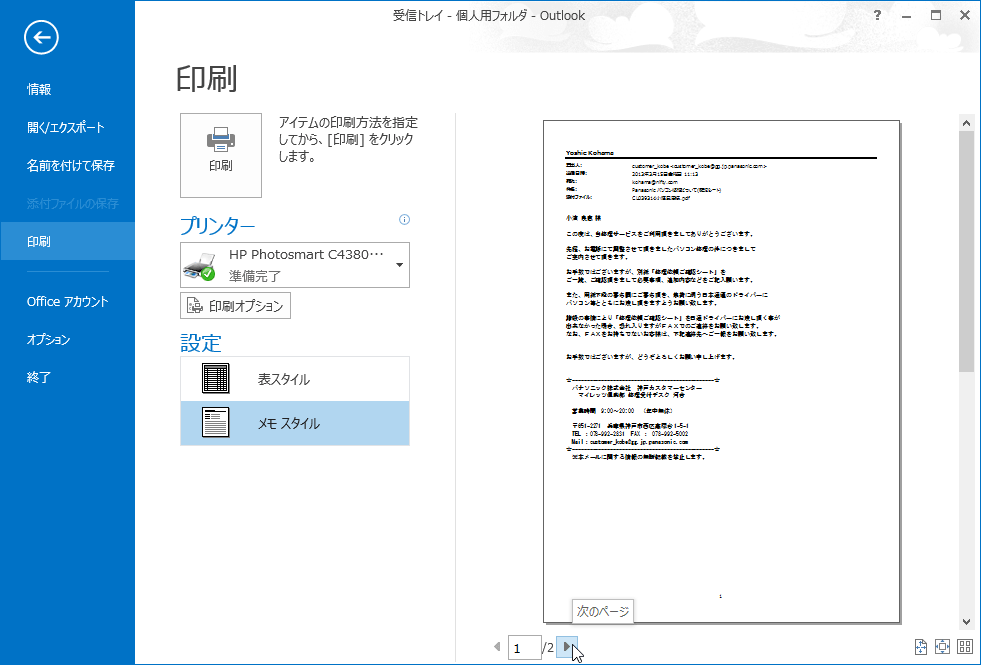Open 印刷オプション print options
The image size is (981, 665).
pos(235,306)
